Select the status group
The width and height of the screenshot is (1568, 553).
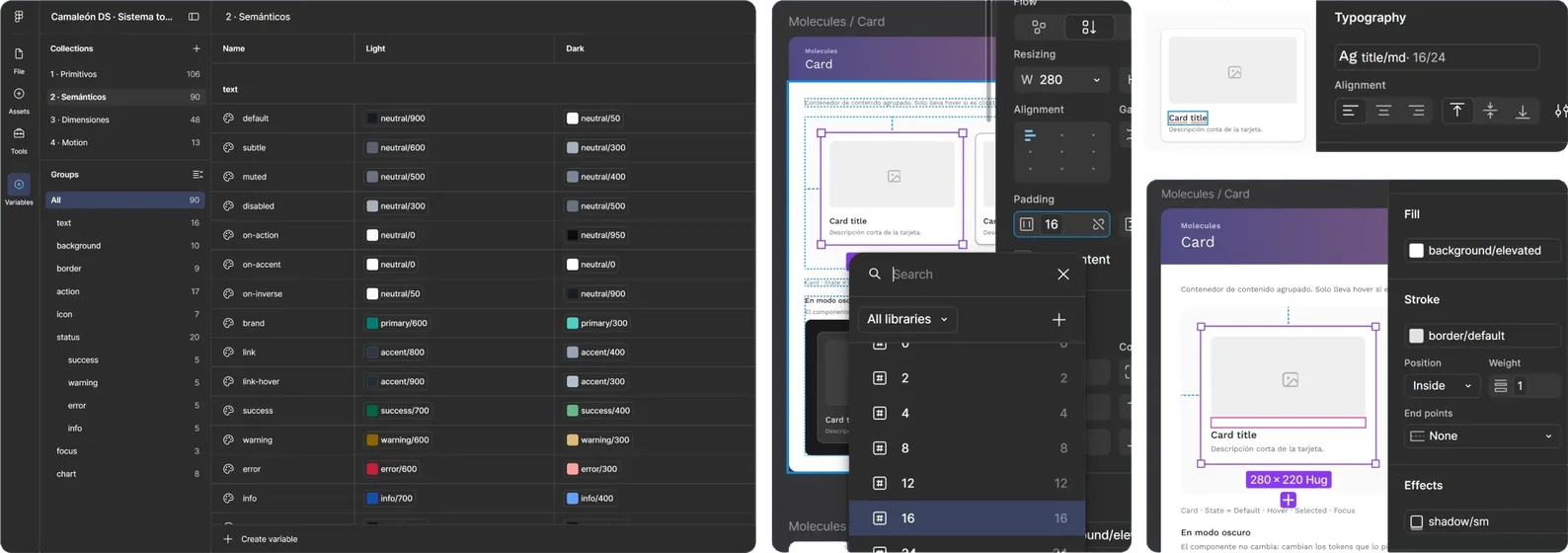click(124, 337)
